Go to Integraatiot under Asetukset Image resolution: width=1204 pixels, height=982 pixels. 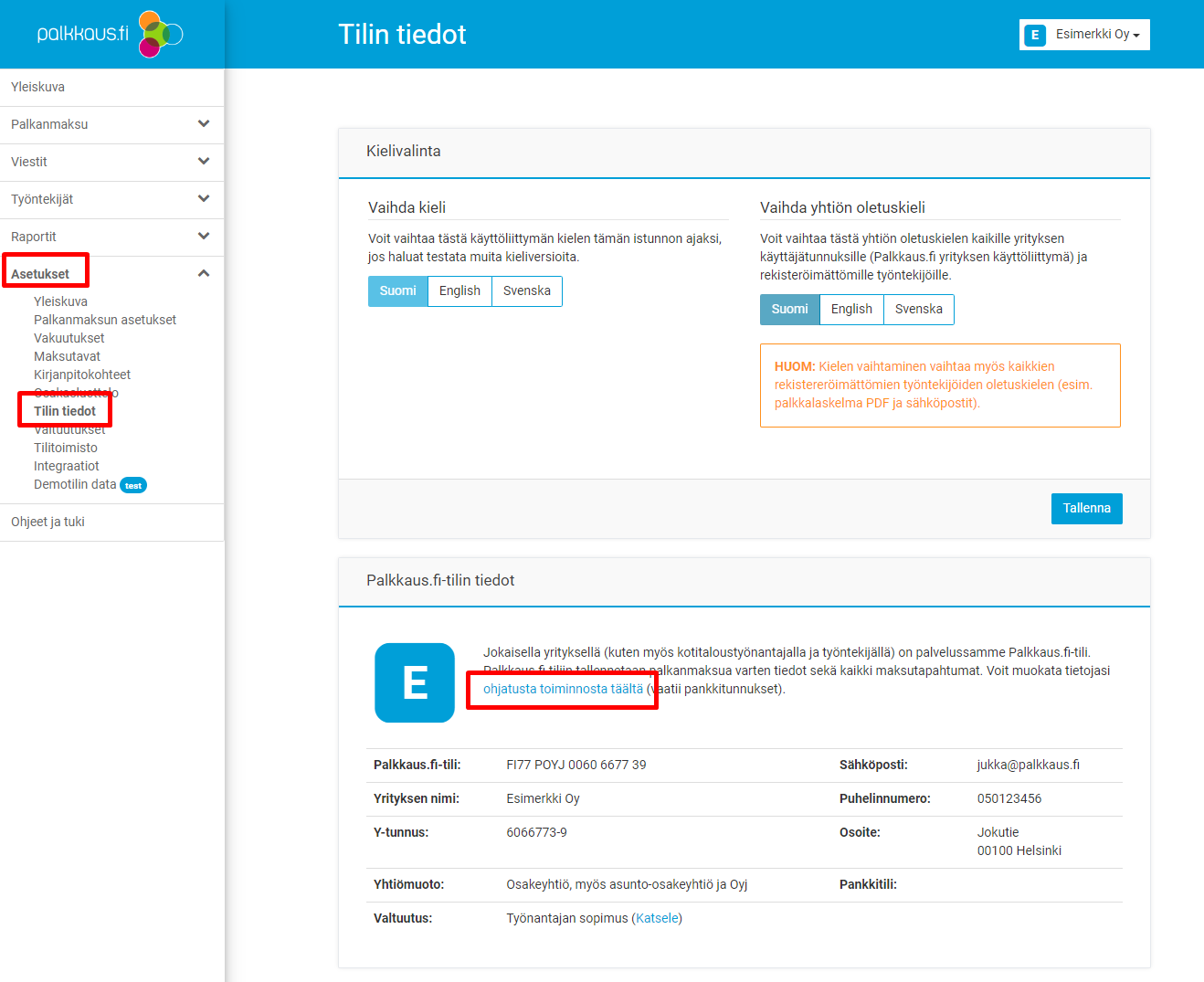[67, 466]
